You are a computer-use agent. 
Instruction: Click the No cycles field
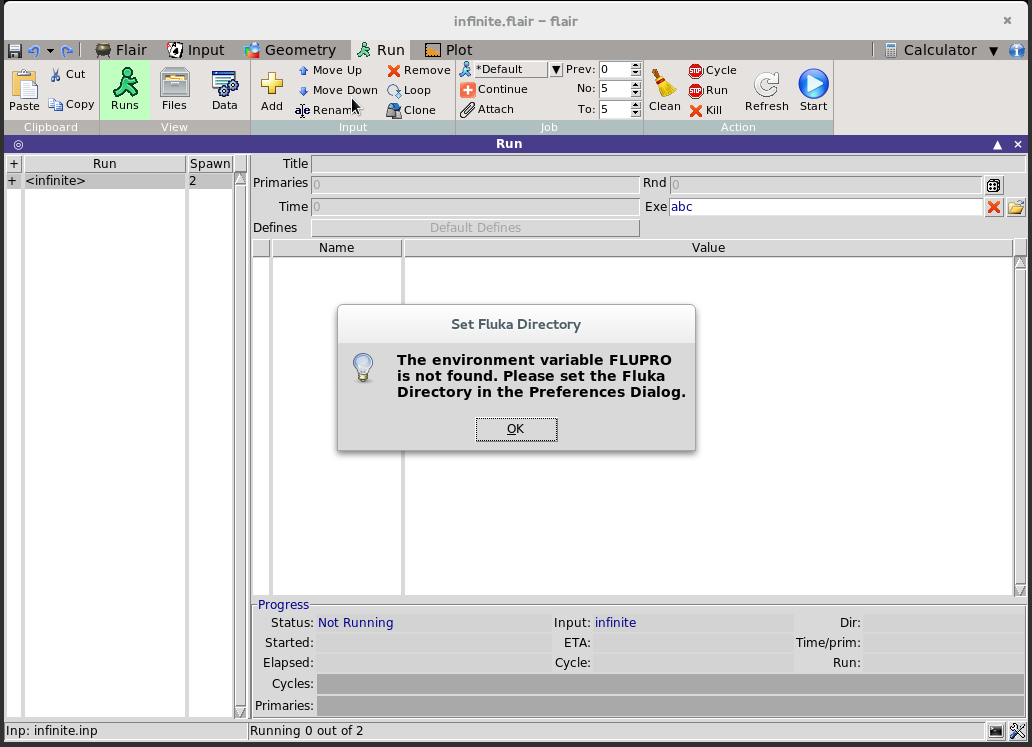614,89
